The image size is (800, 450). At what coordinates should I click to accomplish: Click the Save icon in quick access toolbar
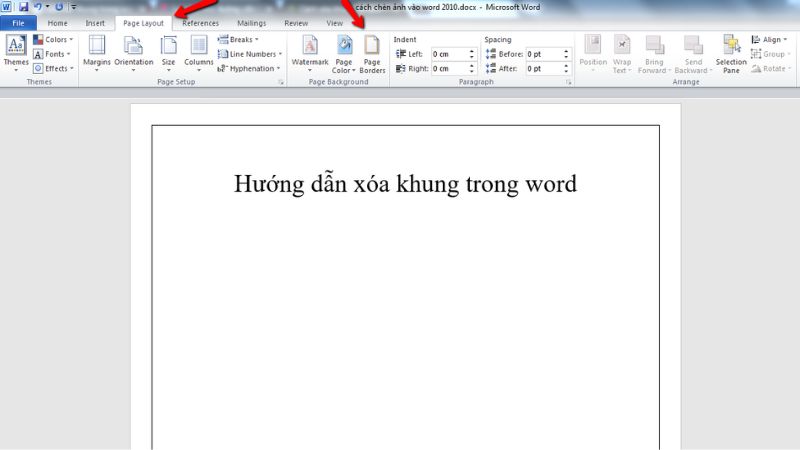point(22,7)
